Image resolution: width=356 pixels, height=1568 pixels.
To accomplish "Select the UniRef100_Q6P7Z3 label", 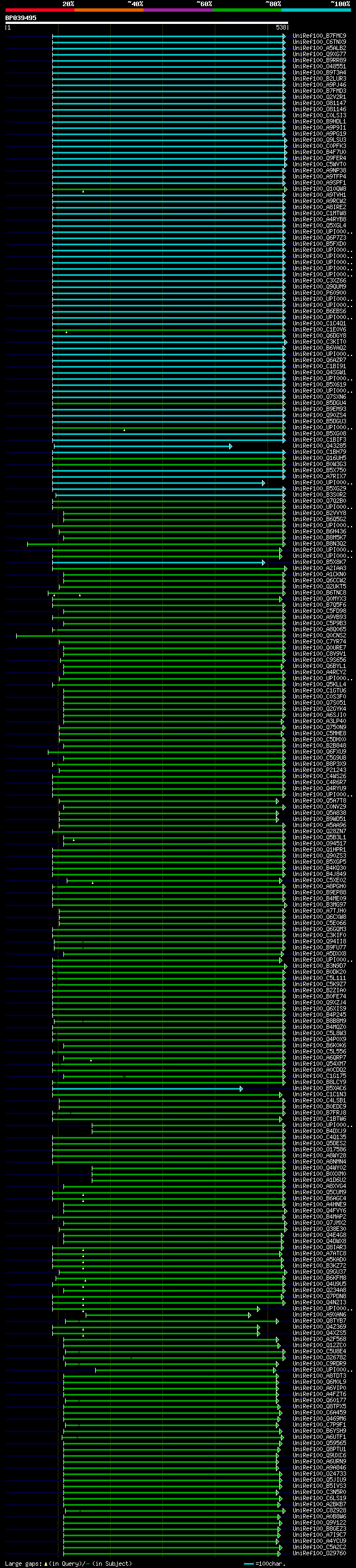I will pos(319,238).
